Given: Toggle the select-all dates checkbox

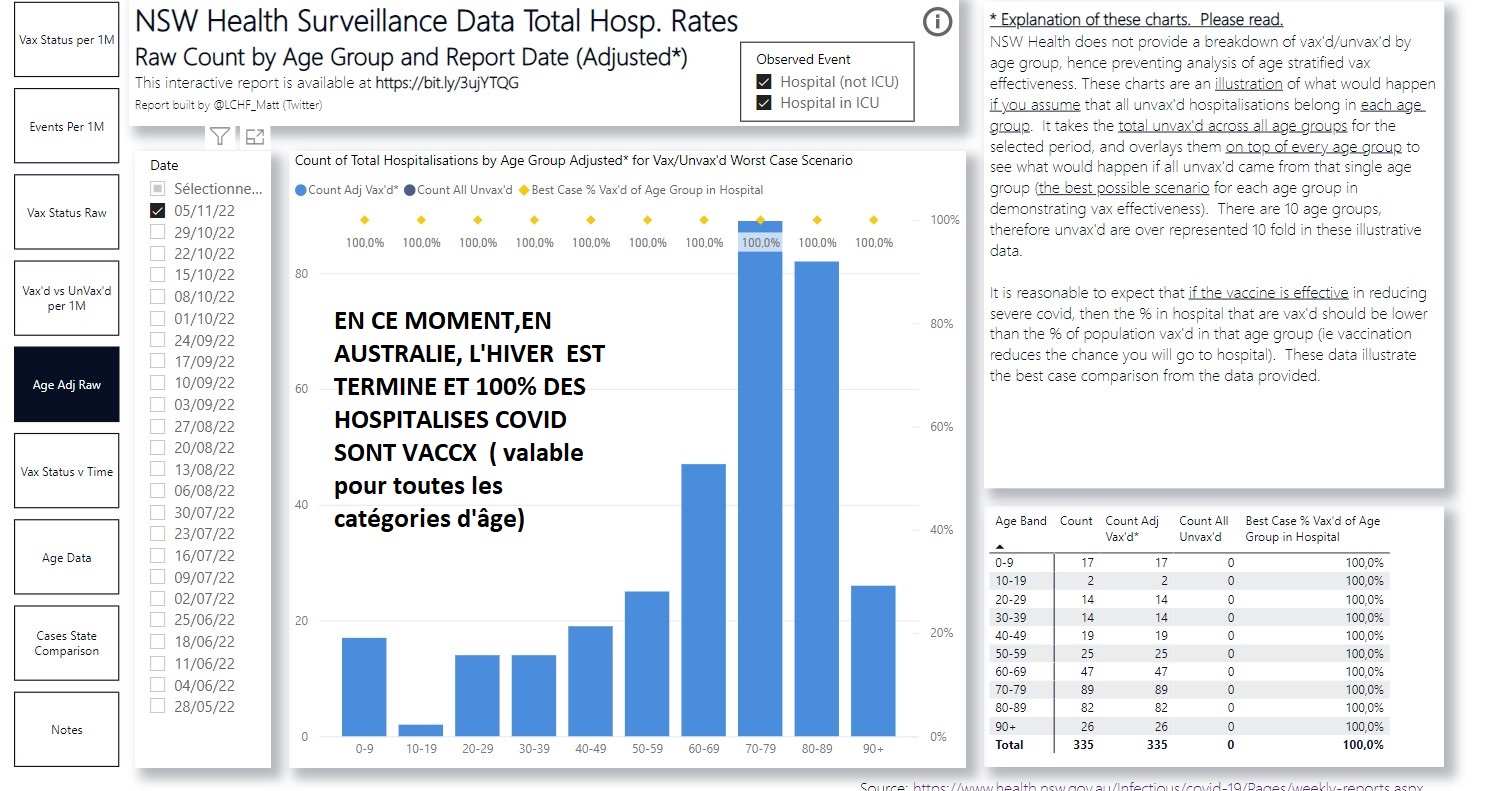Looking at the screenshot, I should [157, 188].
